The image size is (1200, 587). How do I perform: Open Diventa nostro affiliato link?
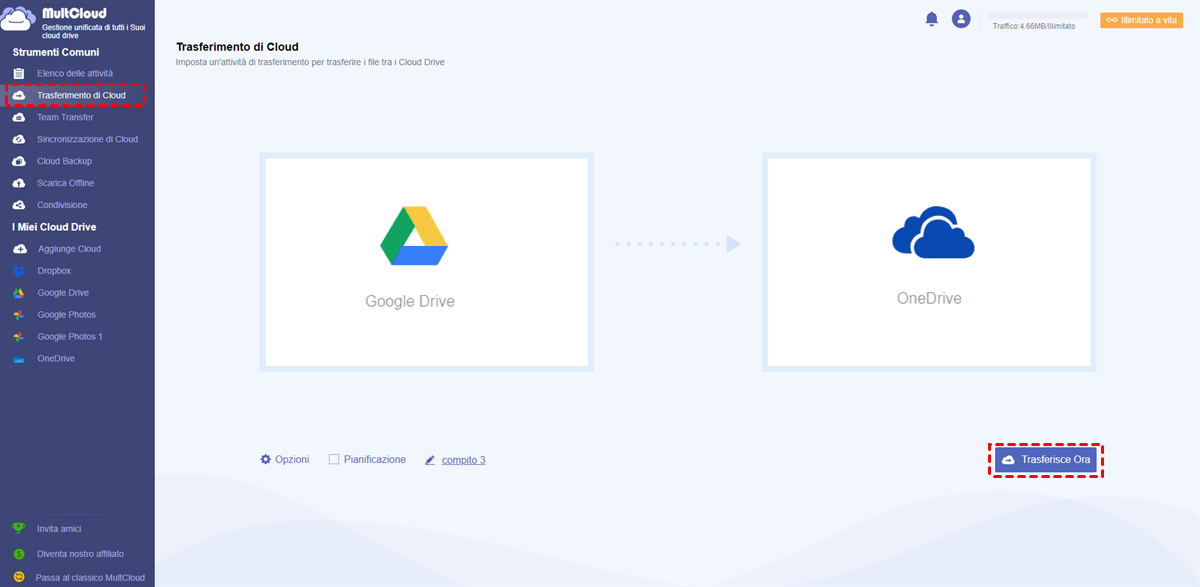click(81, 553)
